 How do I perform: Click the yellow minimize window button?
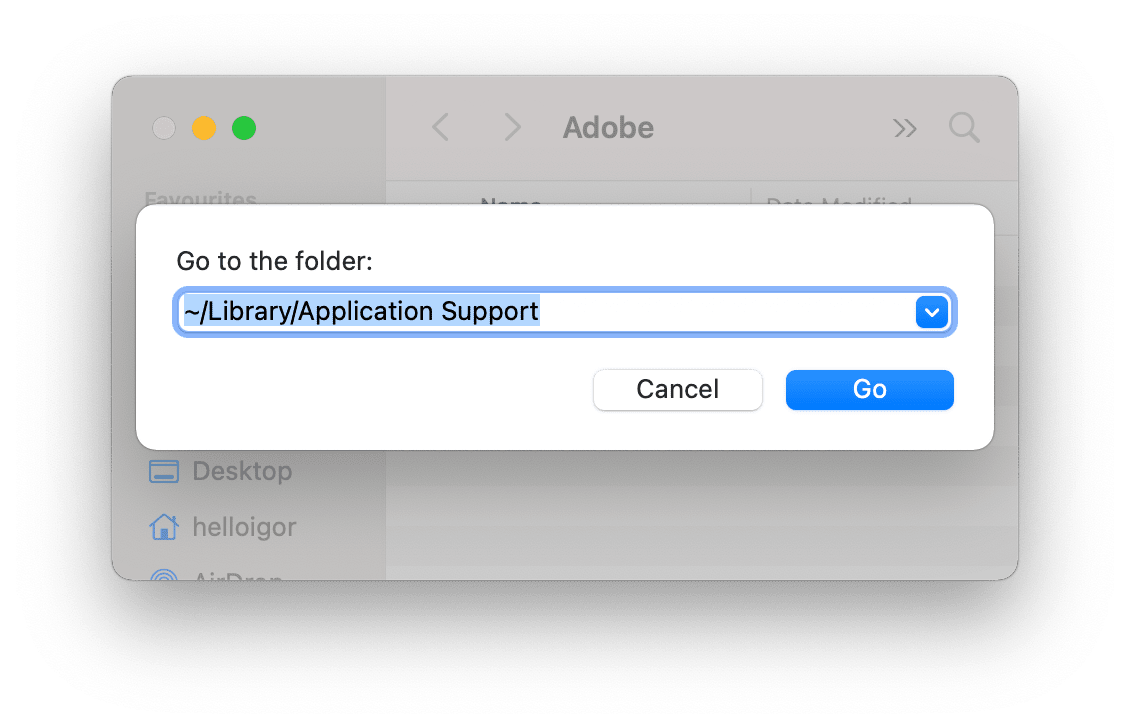[204, 128]
